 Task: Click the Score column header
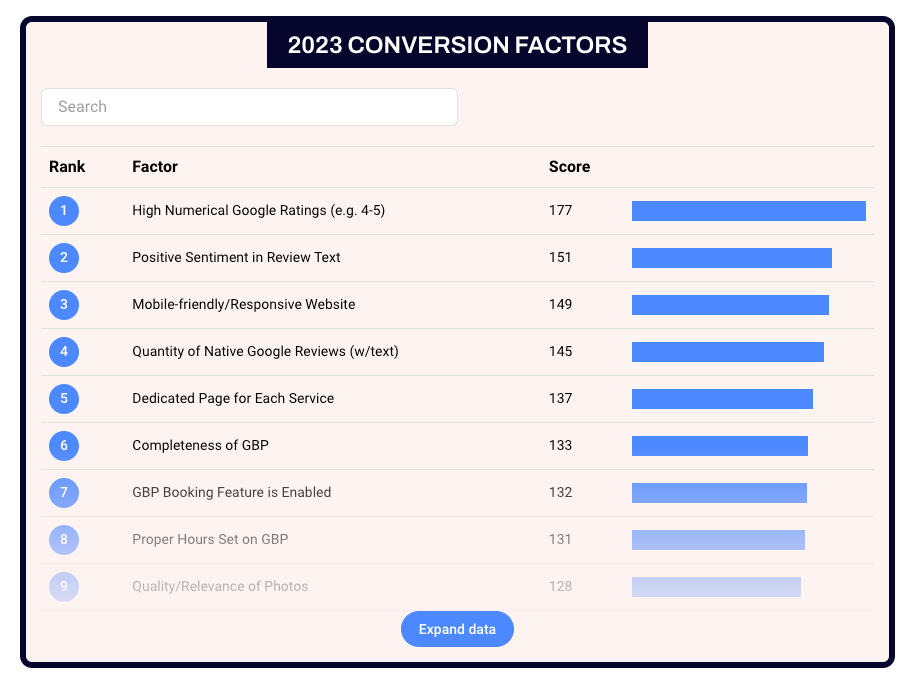(569, 167)
